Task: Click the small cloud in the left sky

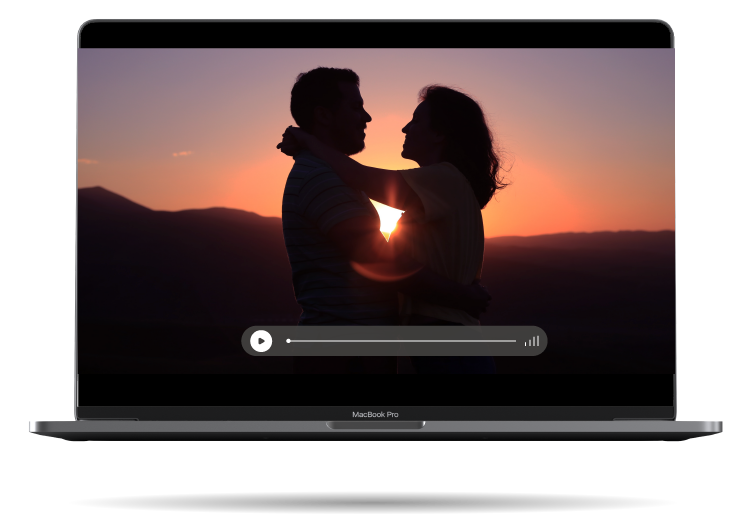Action: [x=182, y=154]
